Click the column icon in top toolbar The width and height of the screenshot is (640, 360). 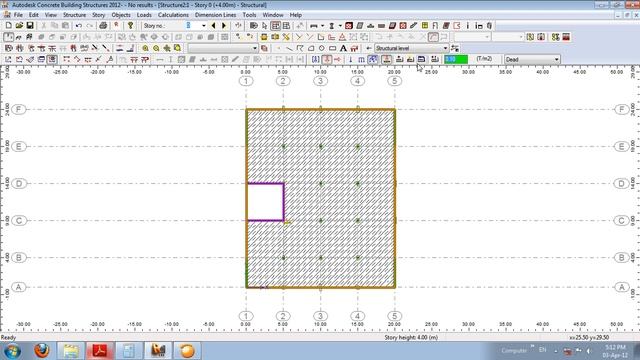332,26
